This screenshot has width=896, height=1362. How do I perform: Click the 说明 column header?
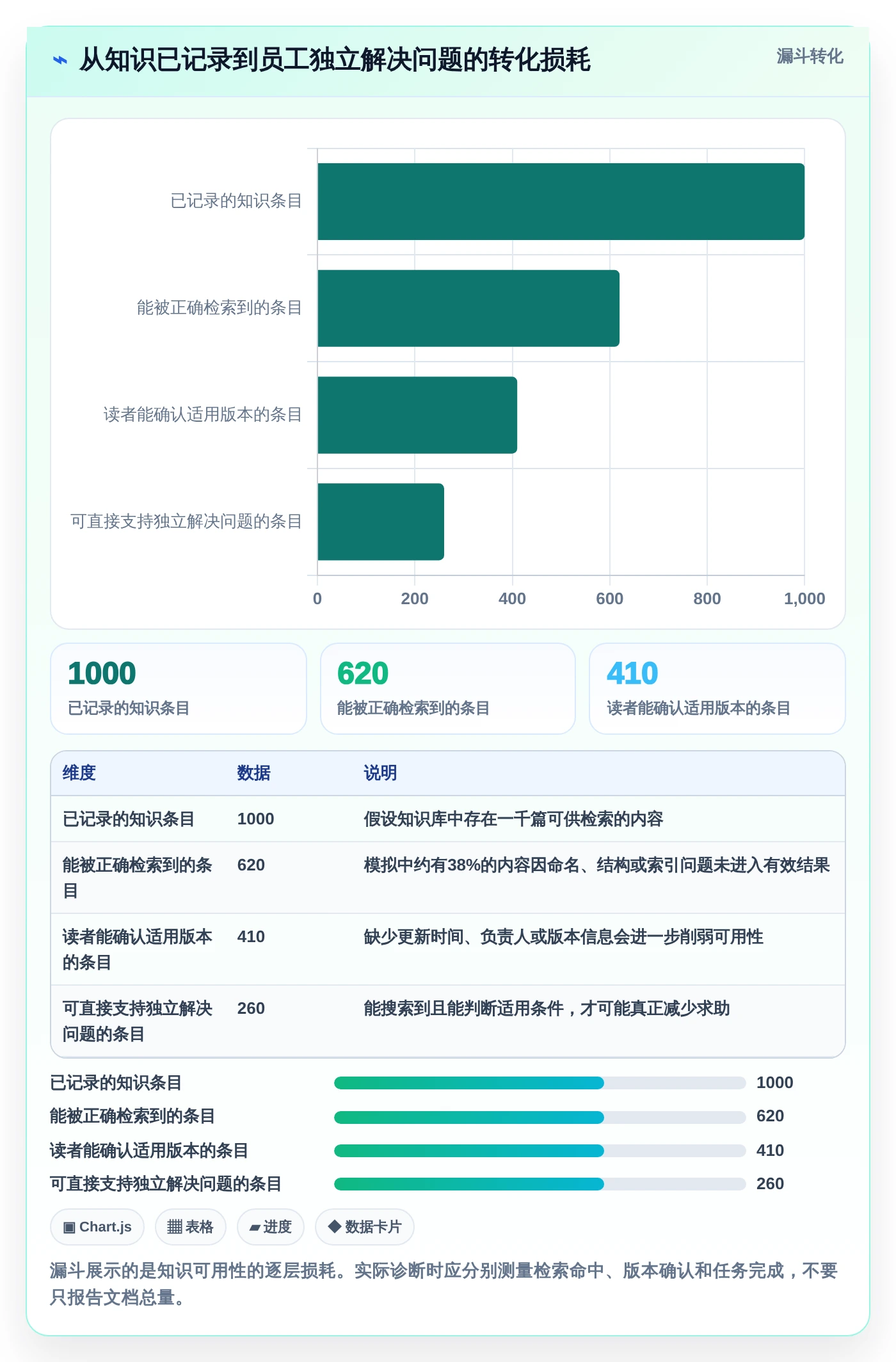pos(381,773)
